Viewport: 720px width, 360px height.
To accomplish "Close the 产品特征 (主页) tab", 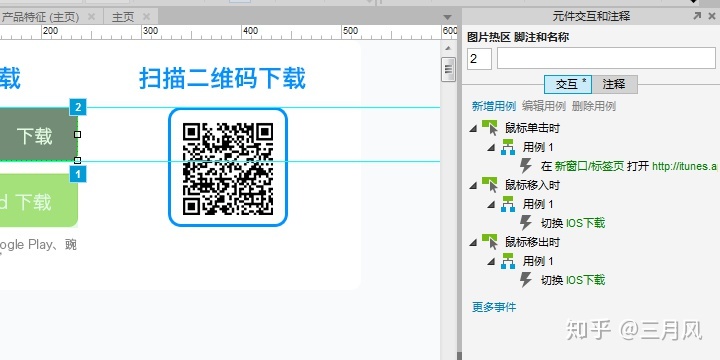I will pyautogui.click(x=91, y=17).
